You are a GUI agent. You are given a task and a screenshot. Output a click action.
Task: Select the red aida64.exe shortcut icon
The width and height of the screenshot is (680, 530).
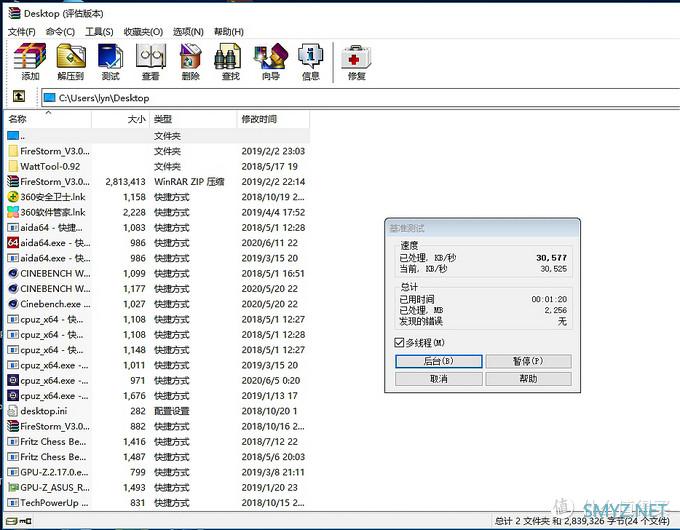[13, 242]
